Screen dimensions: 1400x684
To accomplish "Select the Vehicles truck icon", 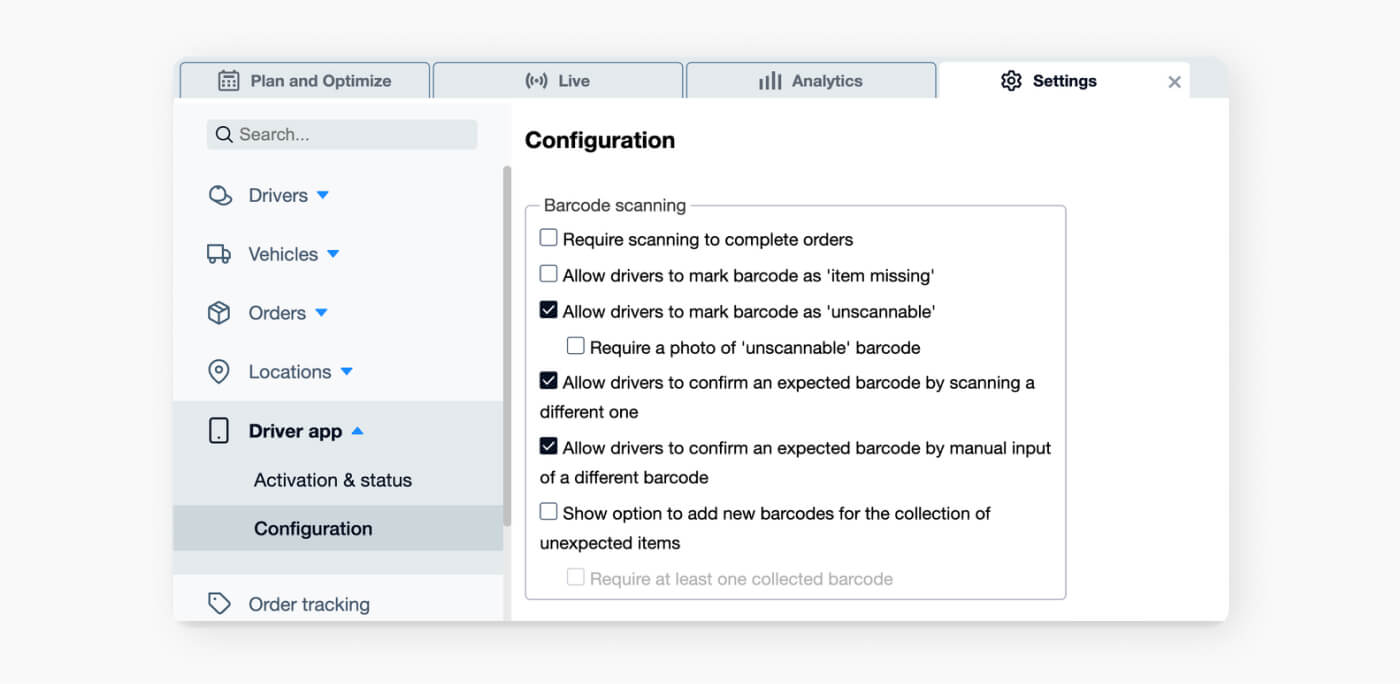I will (221, 254).
